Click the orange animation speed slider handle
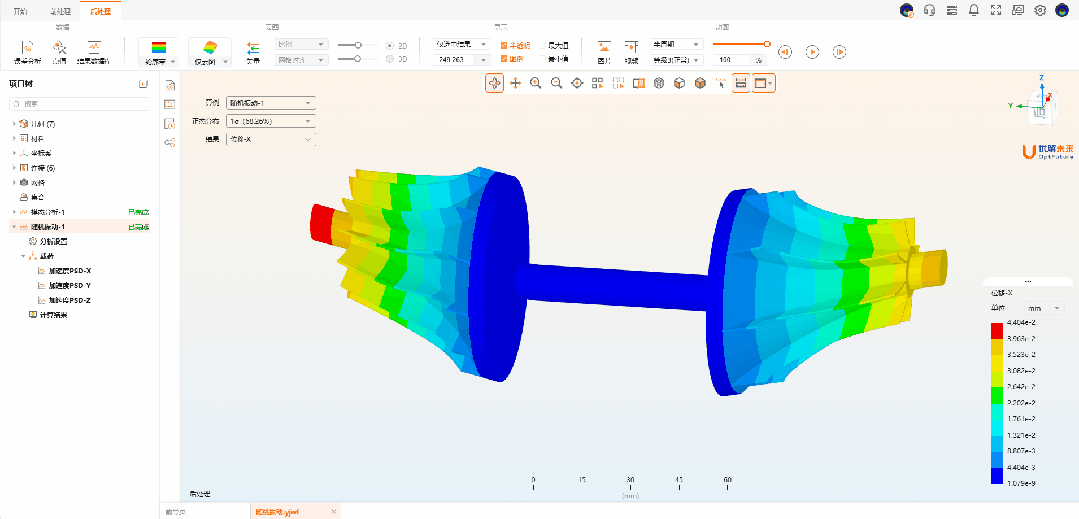Image resolution: width=1079 pixels, height=519 pixels. (x=767, y=44)
